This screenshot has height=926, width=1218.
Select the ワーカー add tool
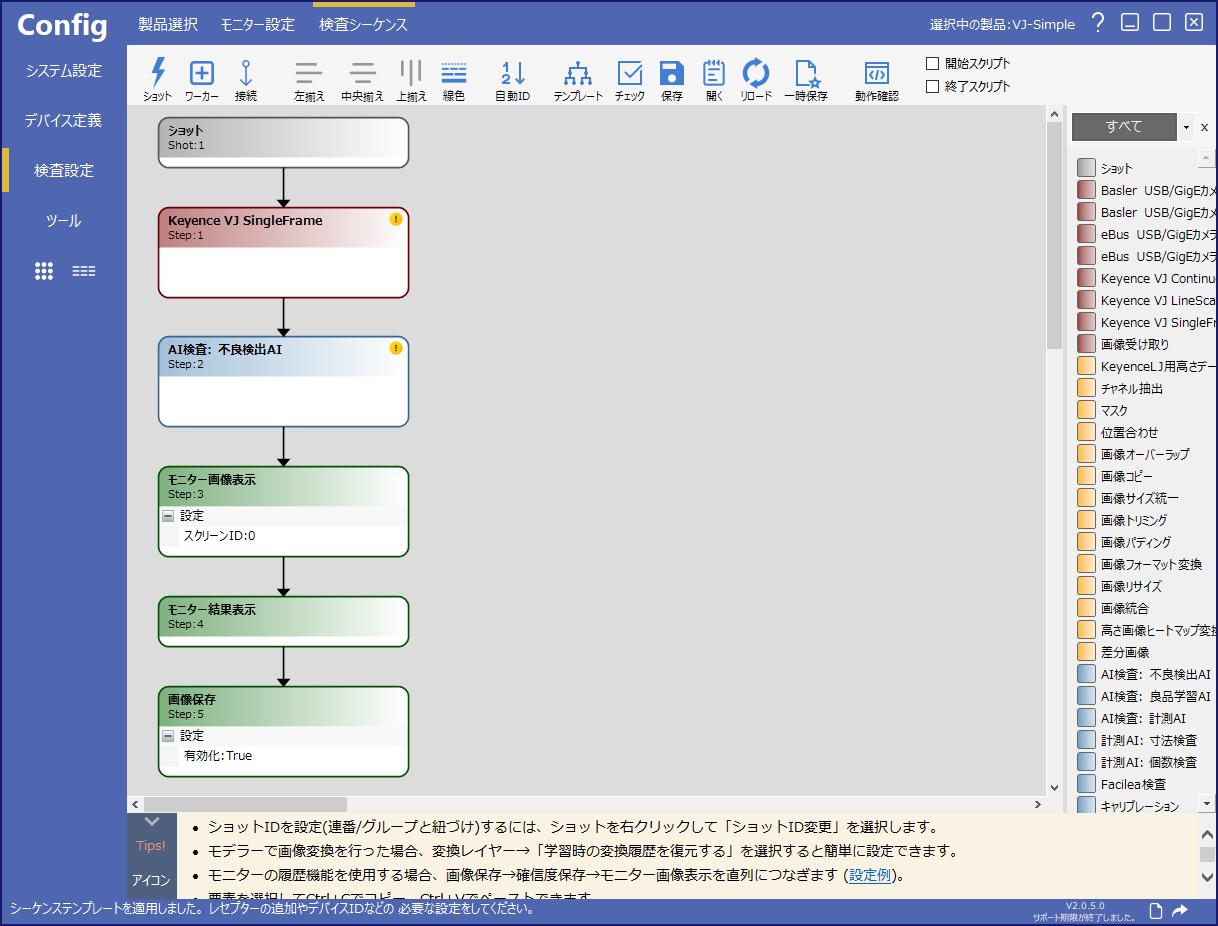click(x=202, y=73)
